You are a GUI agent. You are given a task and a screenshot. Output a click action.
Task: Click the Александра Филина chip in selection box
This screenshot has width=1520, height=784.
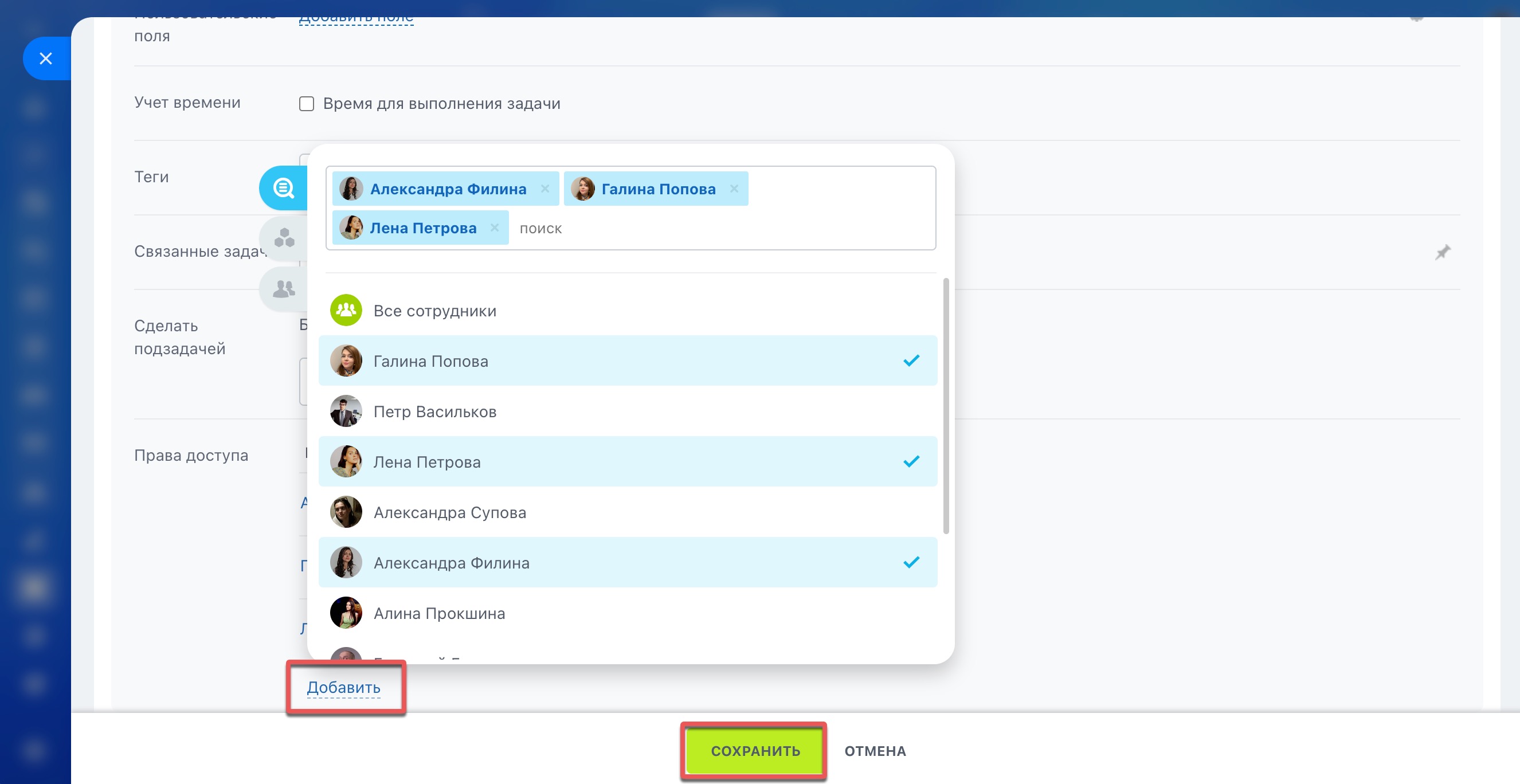coord(445,189)
